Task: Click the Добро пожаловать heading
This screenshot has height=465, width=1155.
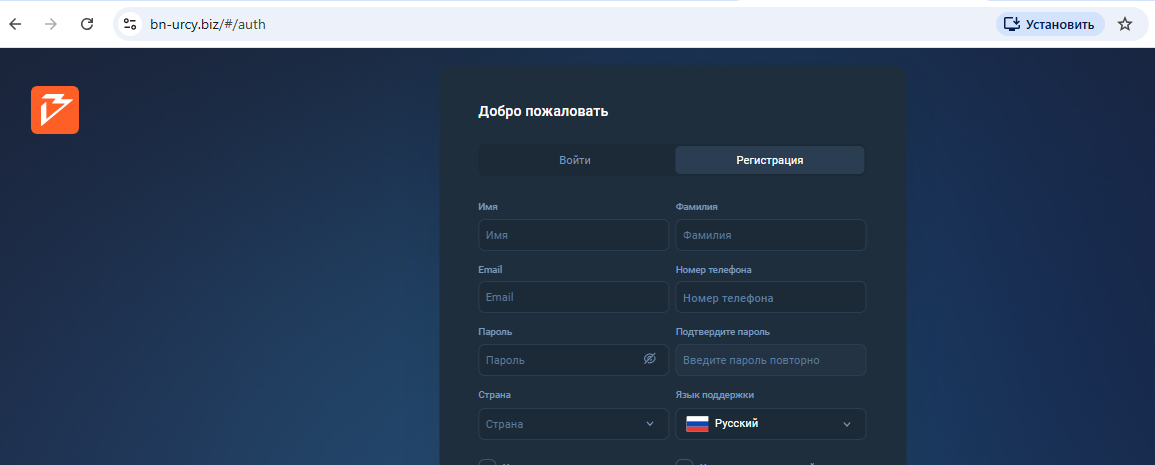Action: [543, 112]
